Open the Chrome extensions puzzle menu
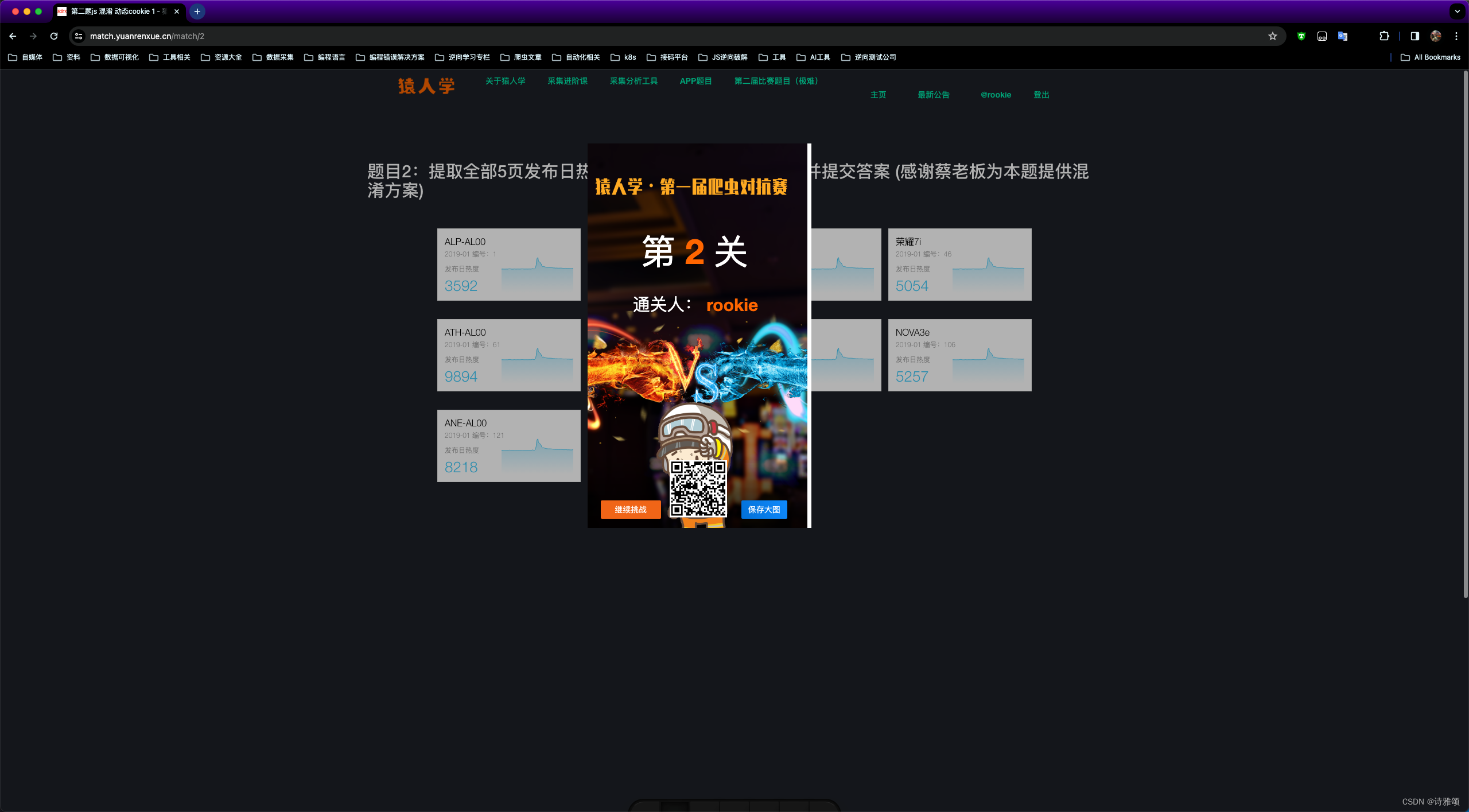Screen dimensions: 1469x812 click(1383, 36)
